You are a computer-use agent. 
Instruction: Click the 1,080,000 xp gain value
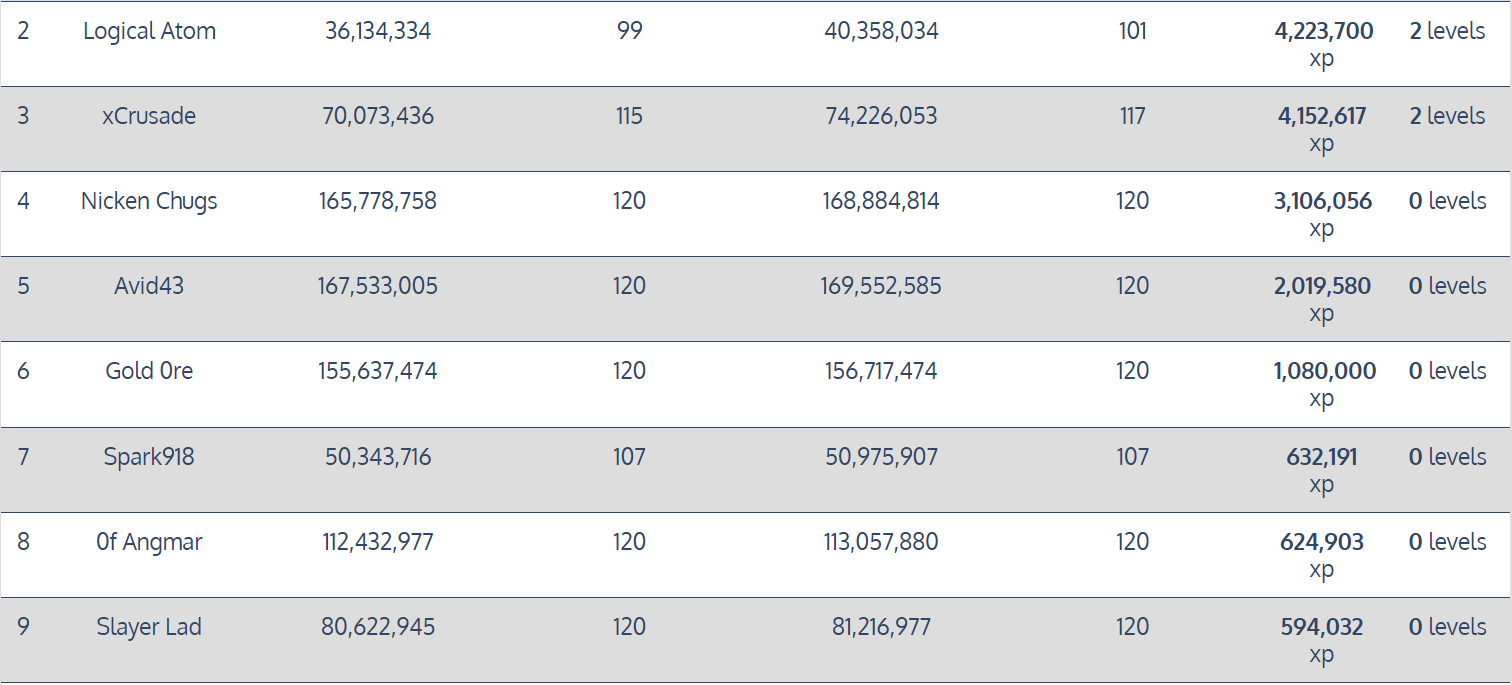(1324, 371)
